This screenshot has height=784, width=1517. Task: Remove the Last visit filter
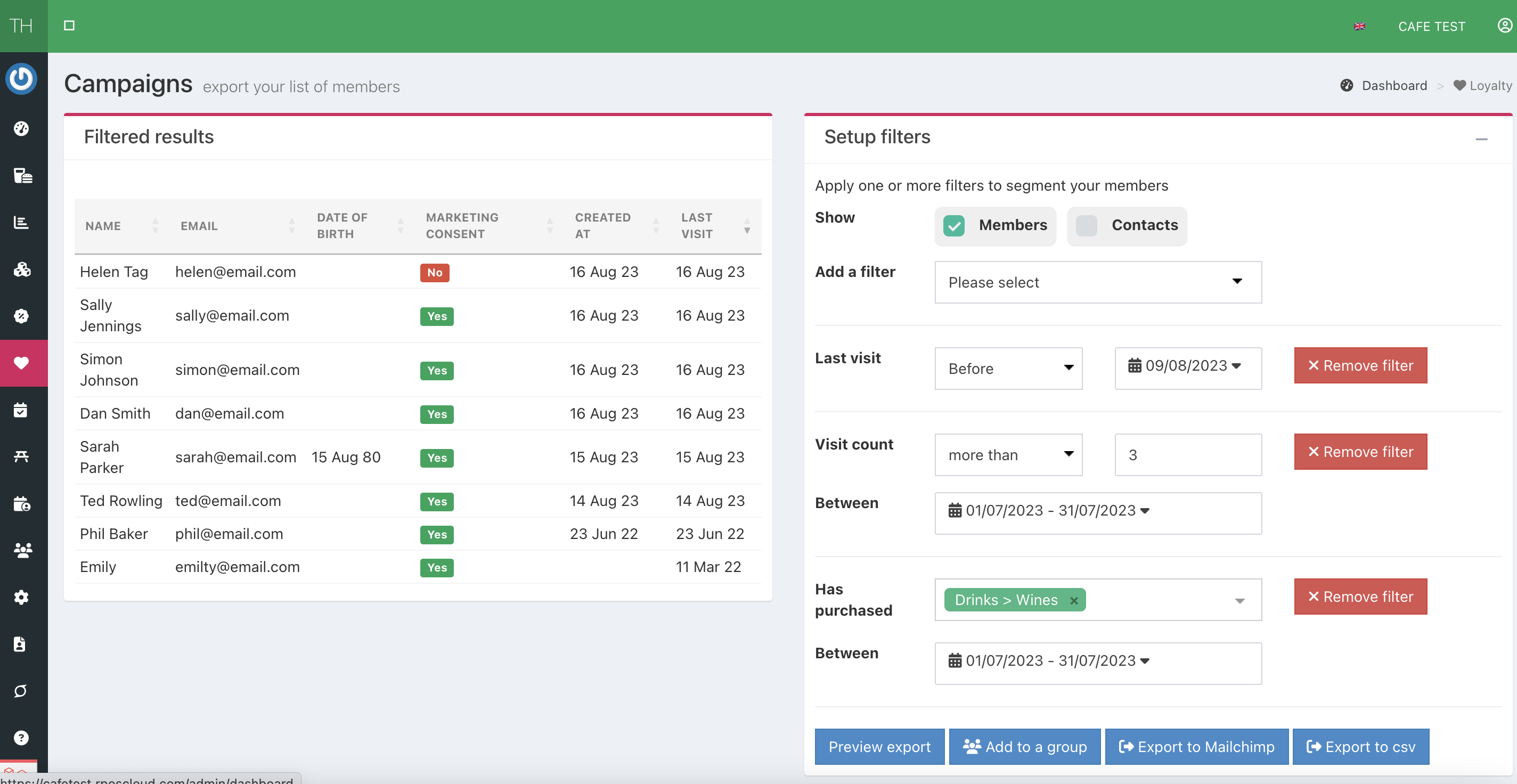1360,365
